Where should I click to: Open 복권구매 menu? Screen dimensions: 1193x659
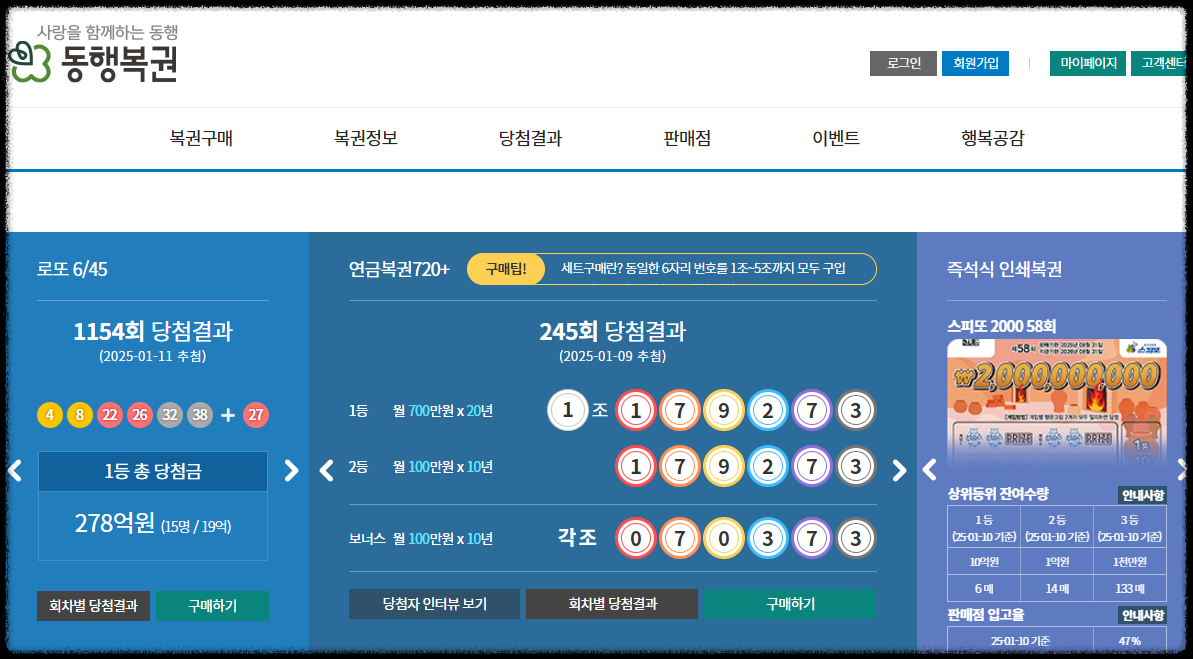click(x=201, y=138)
